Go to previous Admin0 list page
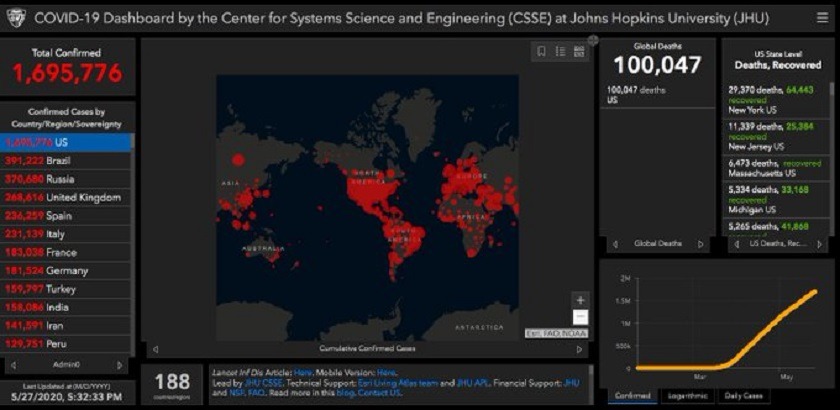This screenshot has width=840, height=410. coord(13,365)
